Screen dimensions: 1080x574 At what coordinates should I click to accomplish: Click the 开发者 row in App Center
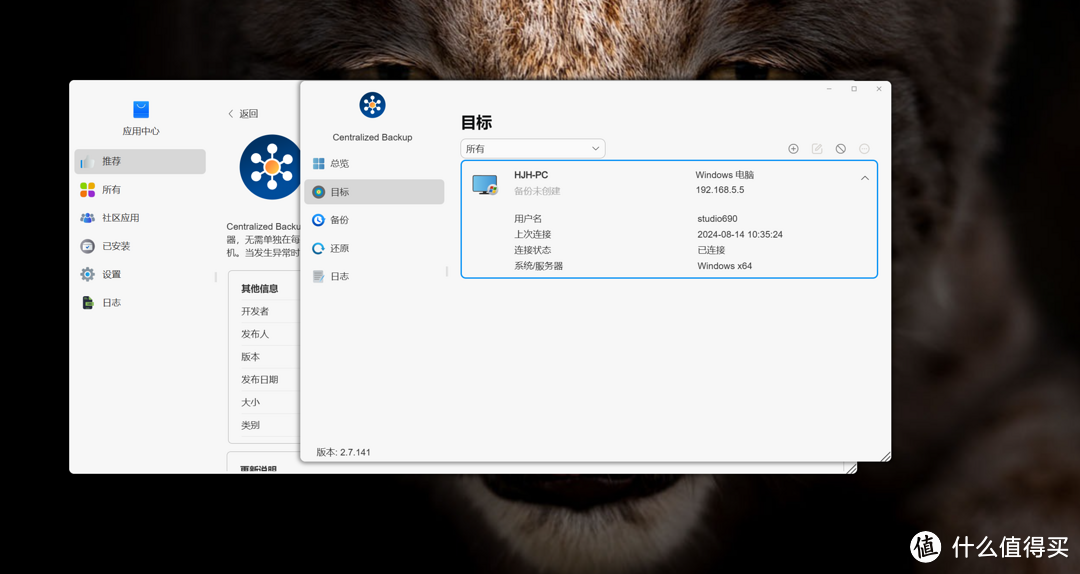(x=269, y=311)
